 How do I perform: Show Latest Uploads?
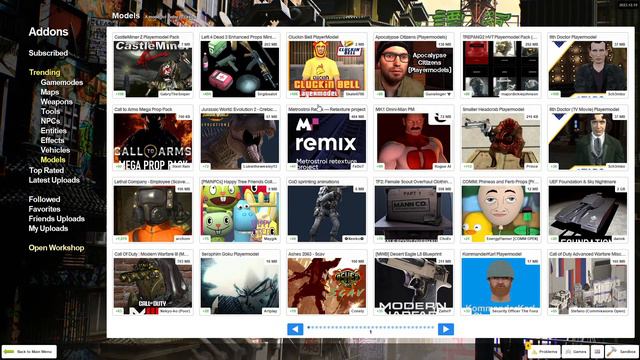coord(54,180)
